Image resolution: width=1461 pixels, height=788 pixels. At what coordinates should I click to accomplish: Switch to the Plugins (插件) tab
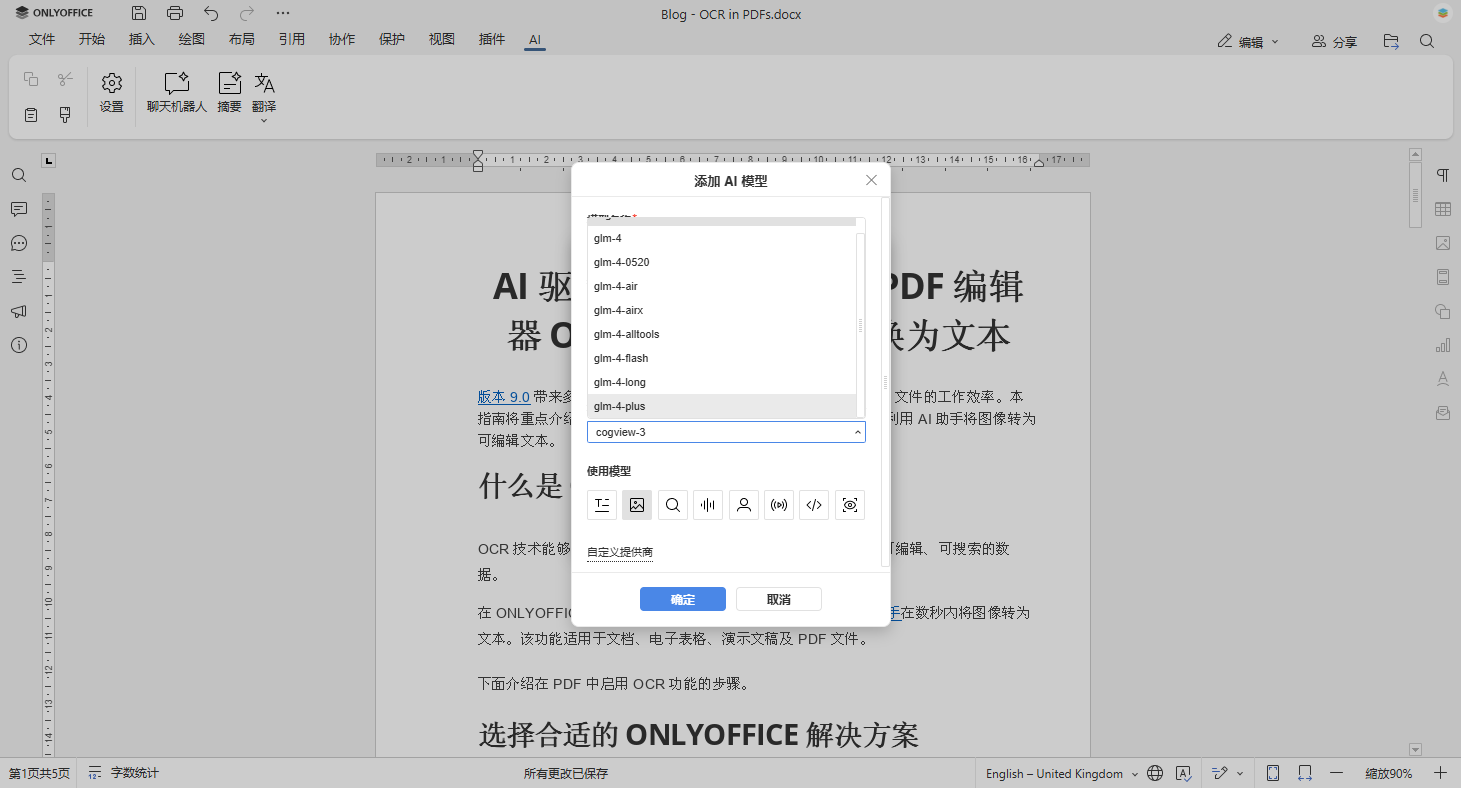tap(492, 39)
